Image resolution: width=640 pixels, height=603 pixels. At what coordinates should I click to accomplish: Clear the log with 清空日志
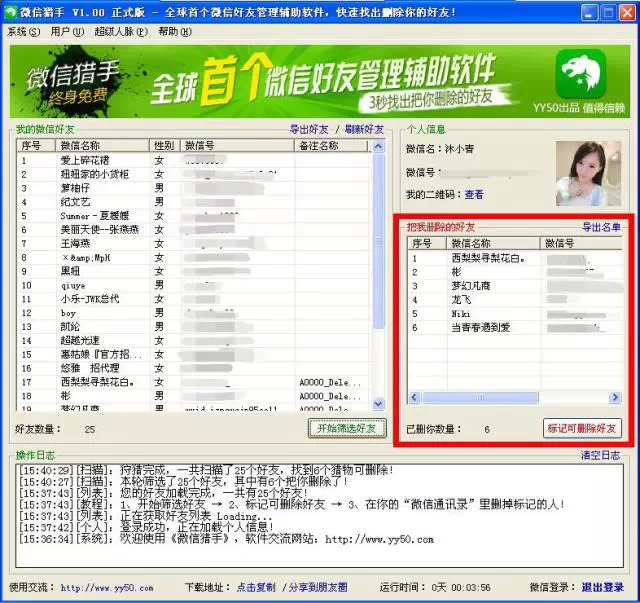pos(602,455)
